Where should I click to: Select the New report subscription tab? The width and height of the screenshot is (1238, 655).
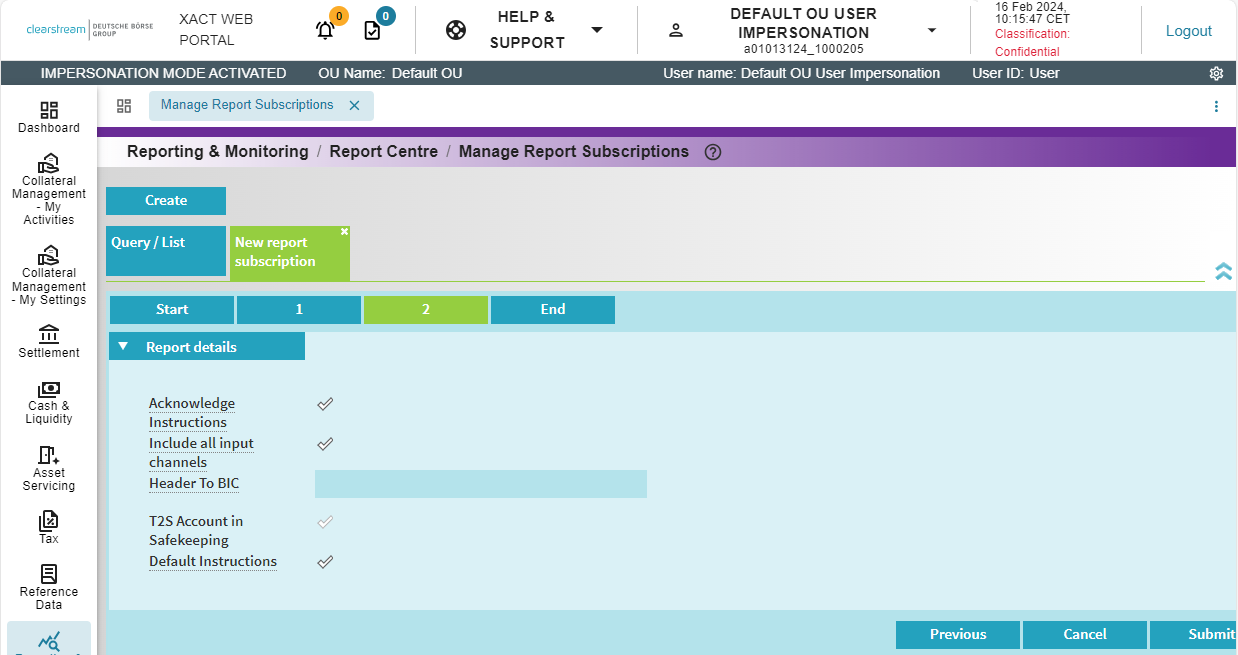[285, 252]
